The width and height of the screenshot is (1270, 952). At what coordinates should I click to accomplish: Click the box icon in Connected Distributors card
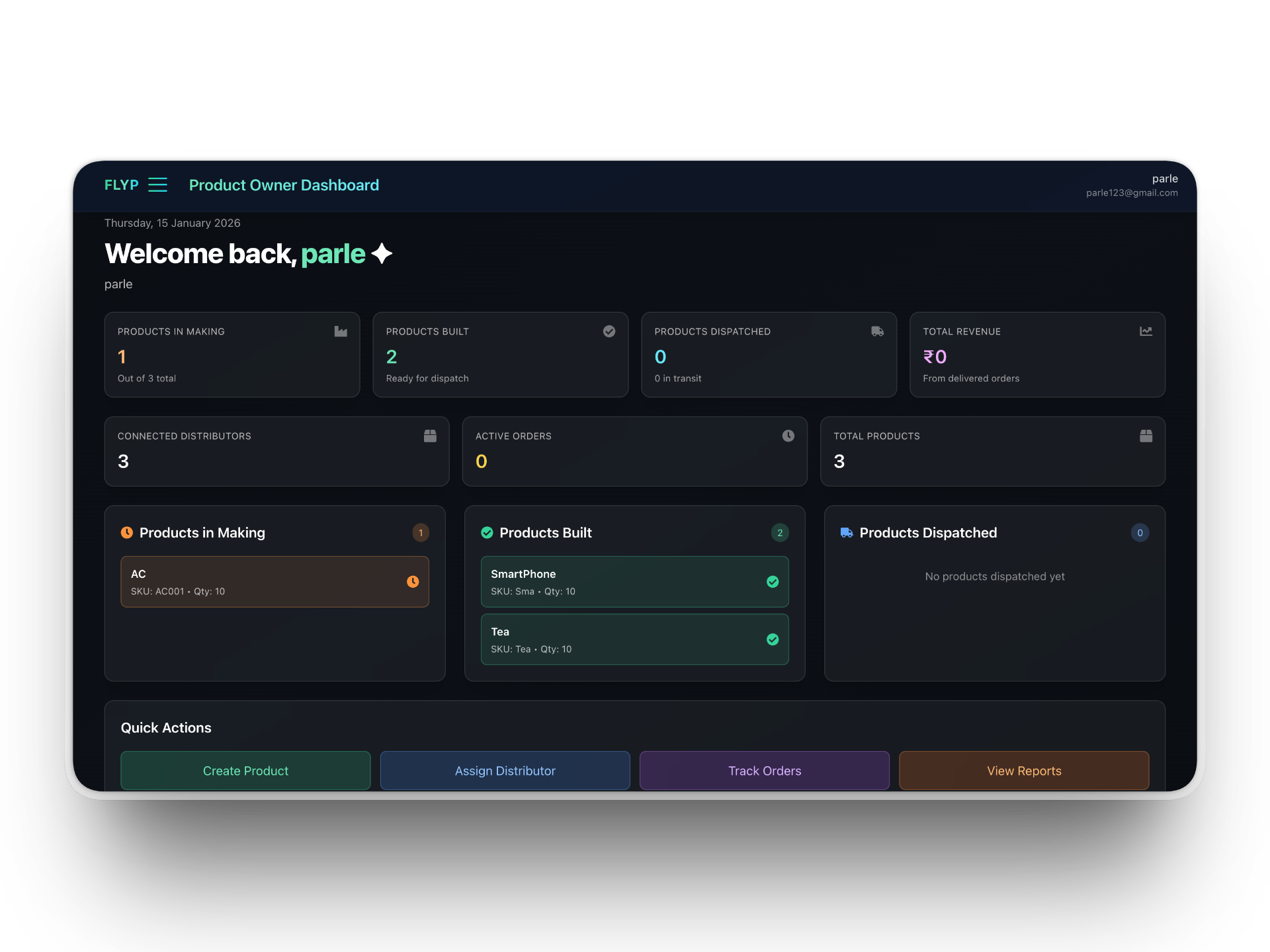tap(430, 436)
